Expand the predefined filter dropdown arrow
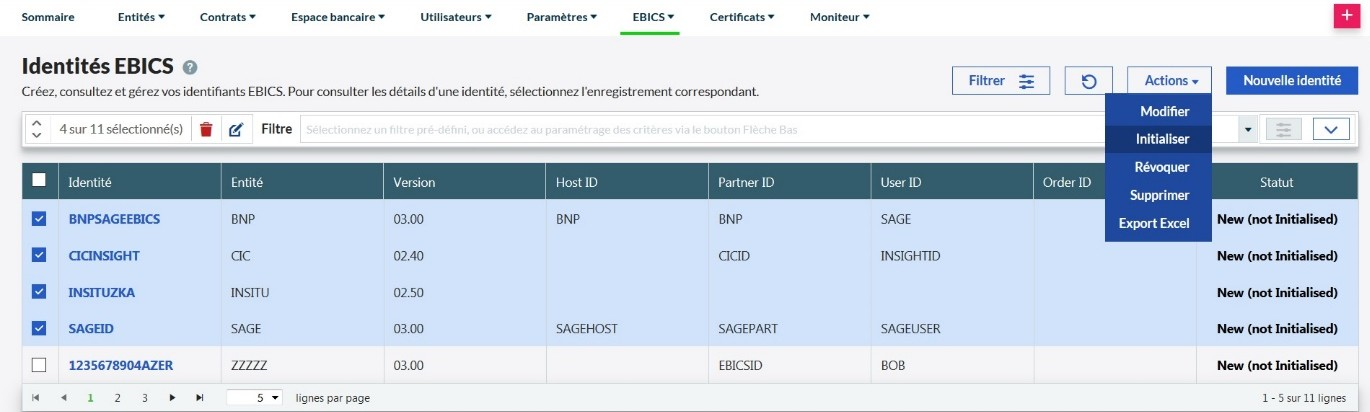Viewport: 1370px width, 412px height. point(1247,129)
